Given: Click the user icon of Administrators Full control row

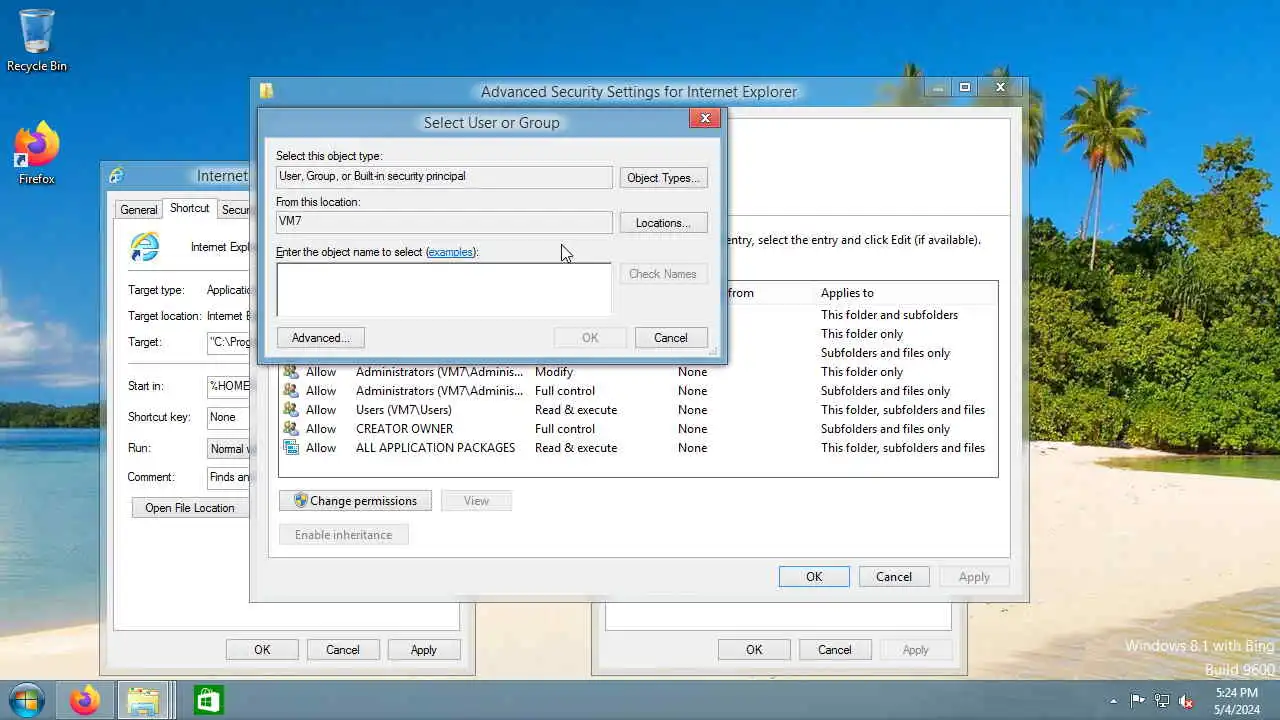Looking at the screenshot, I should point(291,391).
